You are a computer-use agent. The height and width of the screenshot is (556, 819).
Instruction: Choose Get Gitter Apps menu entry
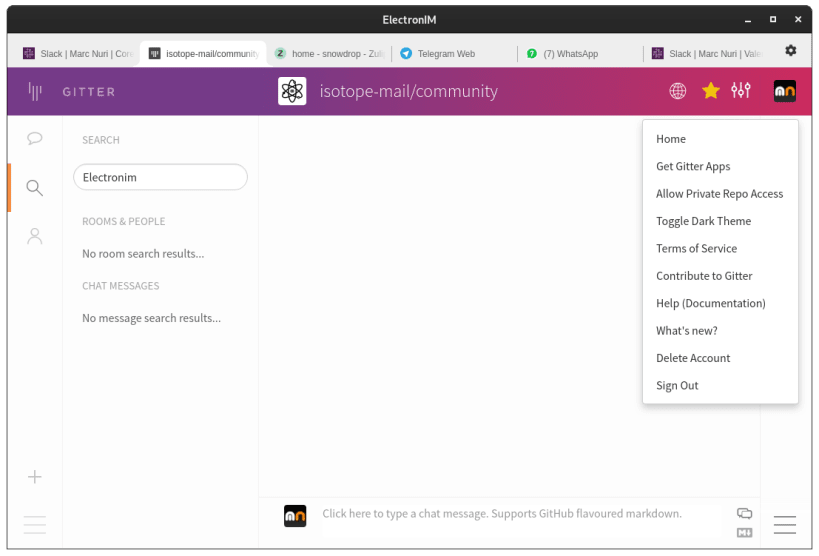(720, 166)
